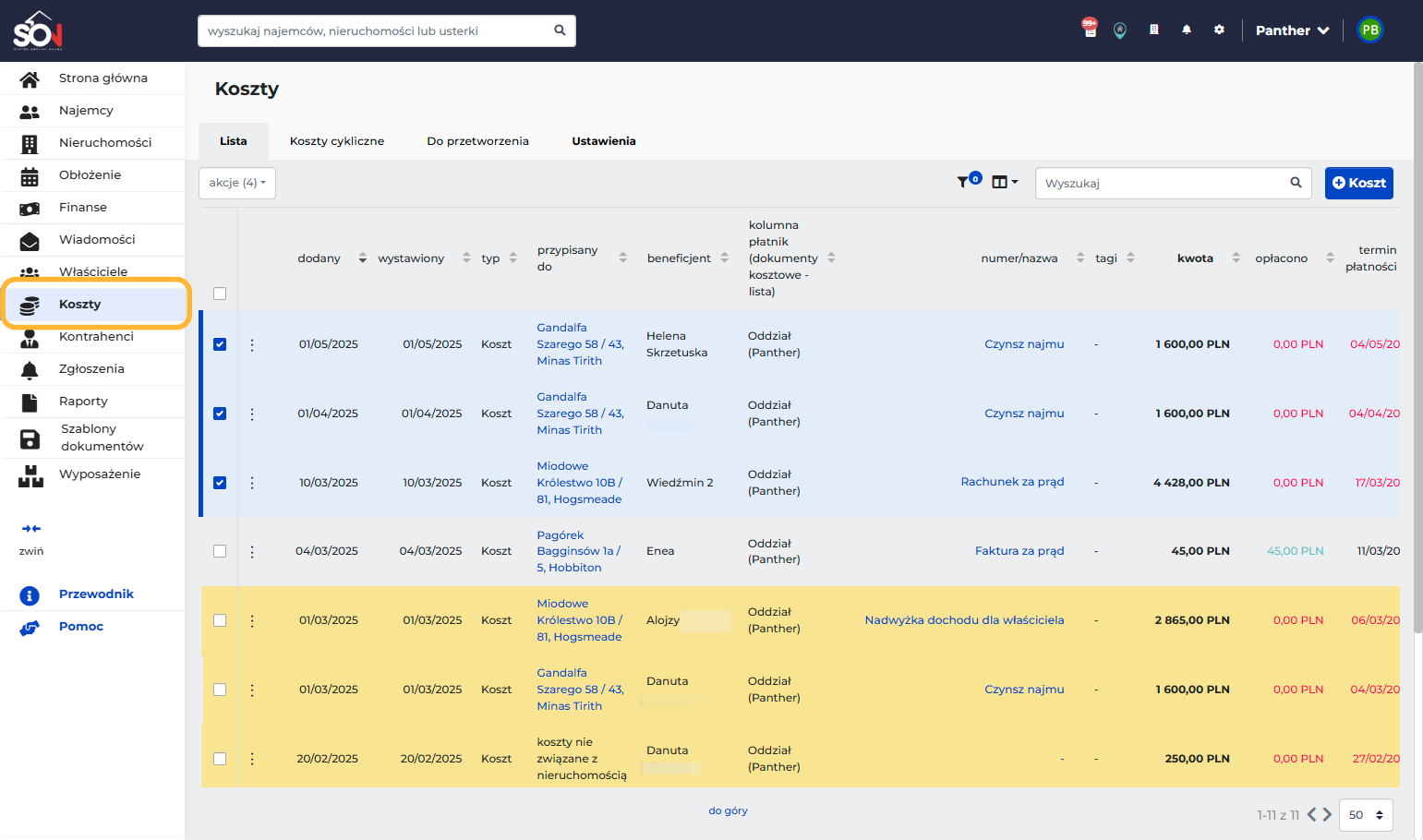Open the settings gear icon
The width and height of the screenshot is (1423, 840).
pos(1219,30)
